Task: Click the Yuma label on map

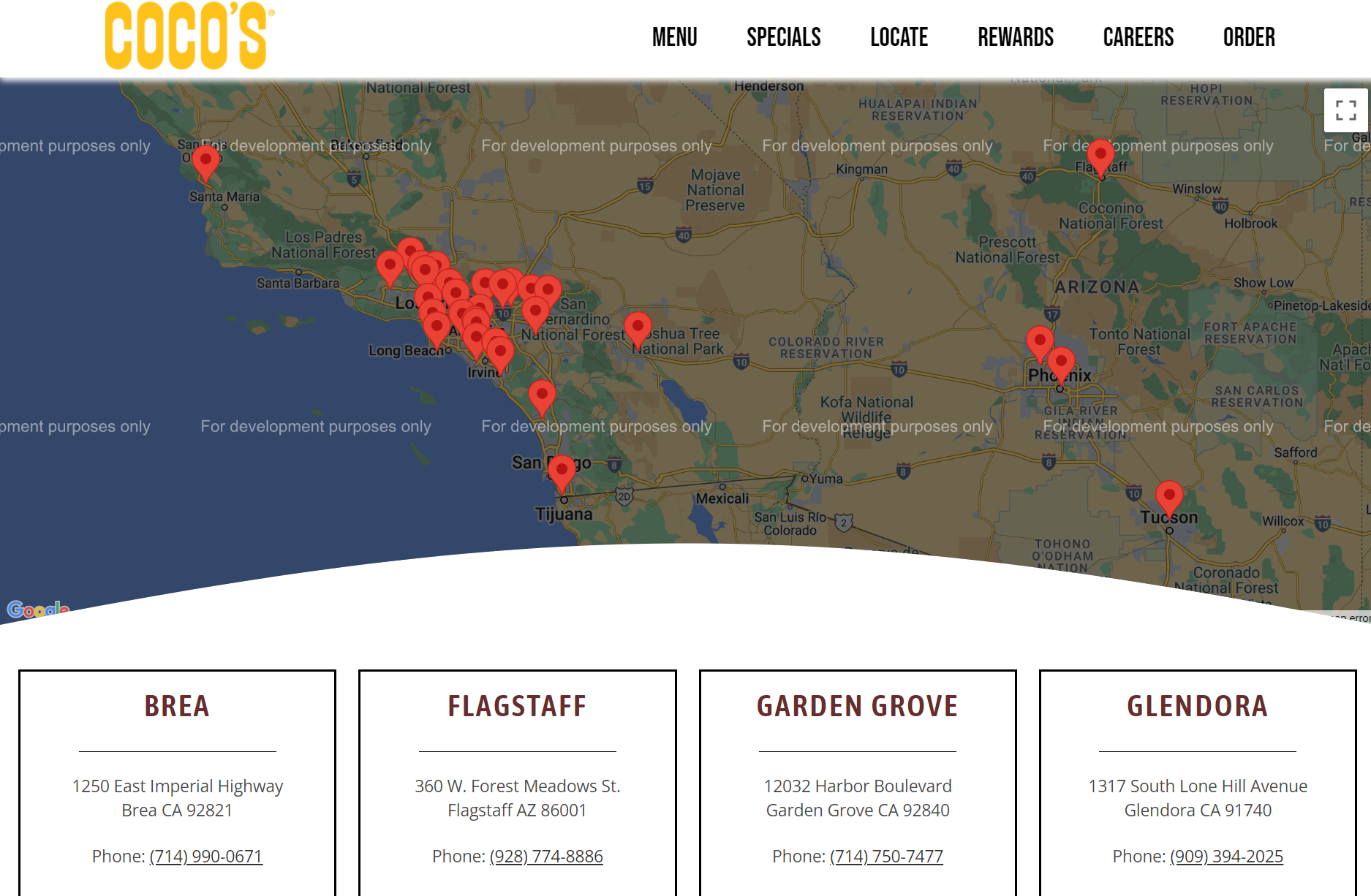Action: 826,479
